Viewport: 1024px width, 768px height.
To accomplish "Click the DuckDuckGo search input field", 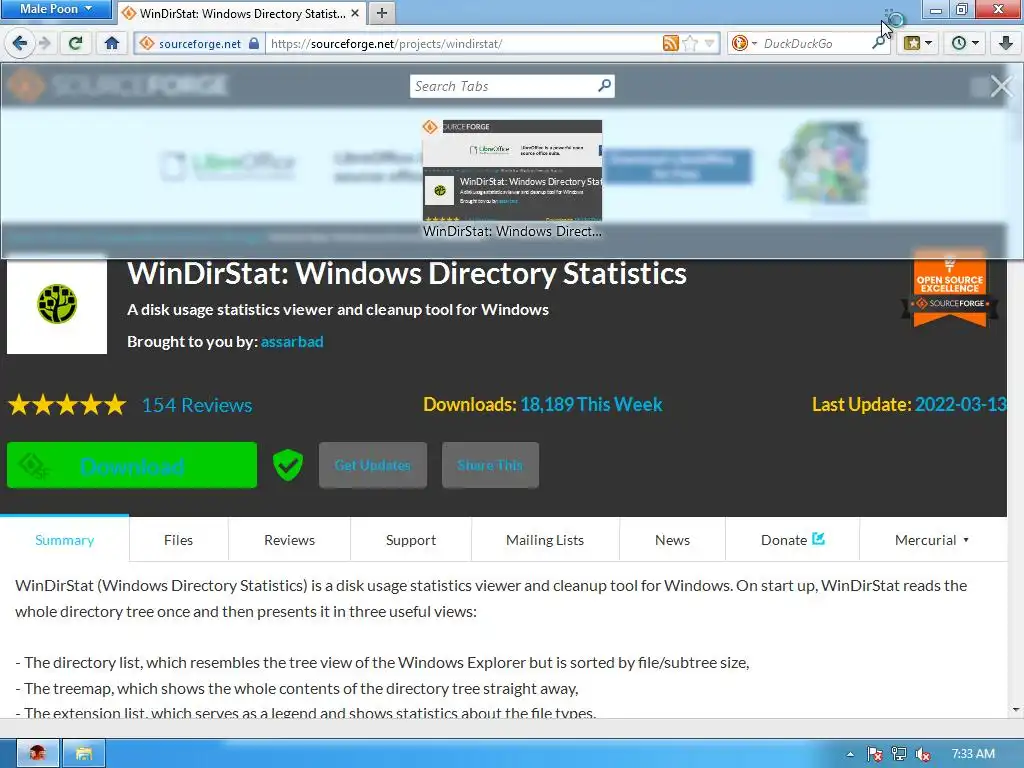I will [815, 44].
